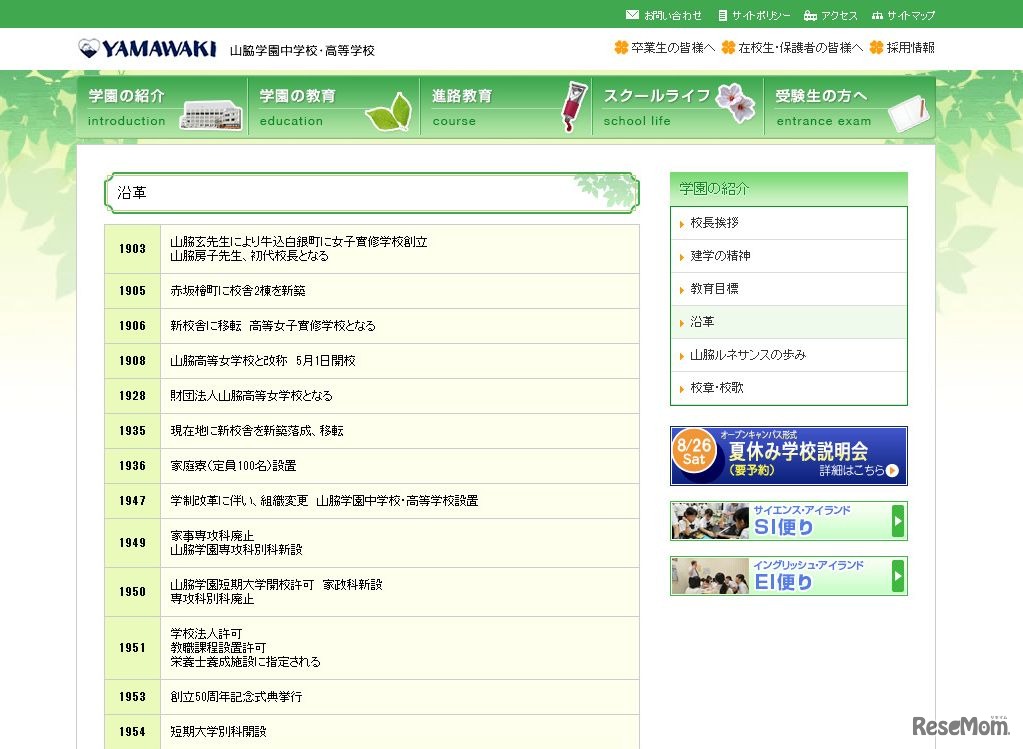
Task: Click the clover icon beside 採用情報
Action: coord(877,47)
